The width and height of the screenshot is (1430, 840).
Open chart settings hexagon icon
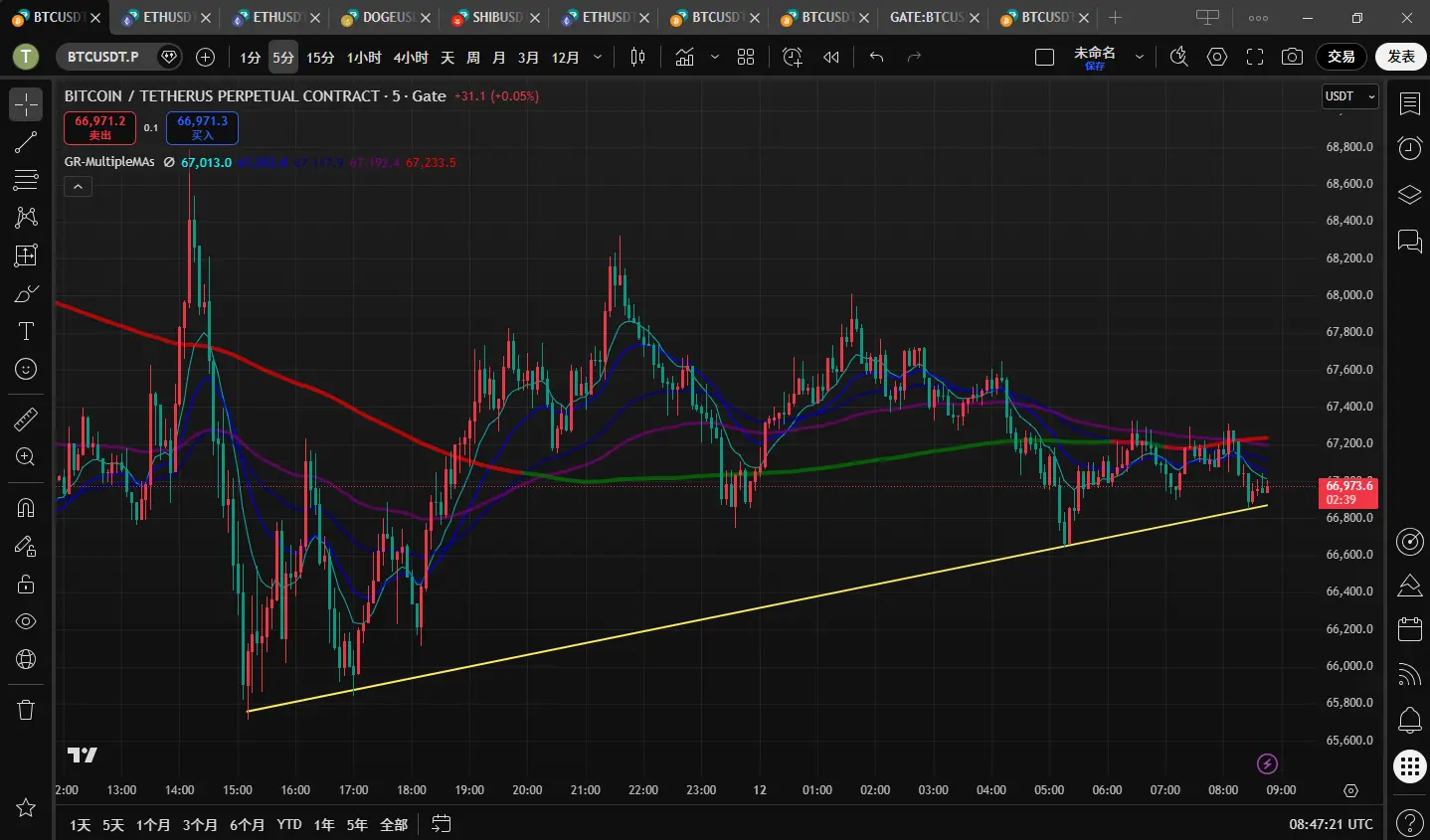click(1217, 58)
